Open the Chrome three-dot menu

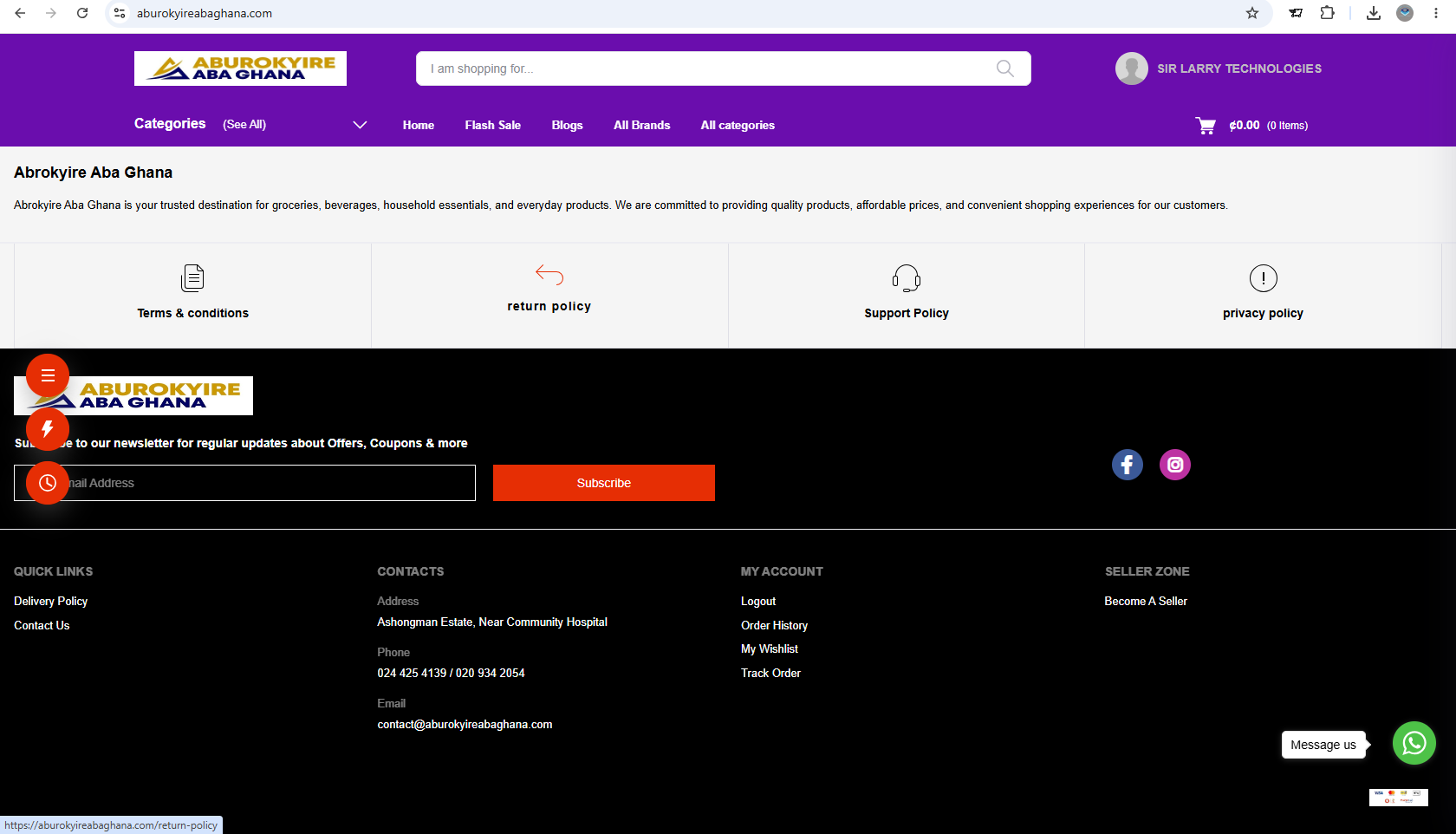click(1436, 13)
